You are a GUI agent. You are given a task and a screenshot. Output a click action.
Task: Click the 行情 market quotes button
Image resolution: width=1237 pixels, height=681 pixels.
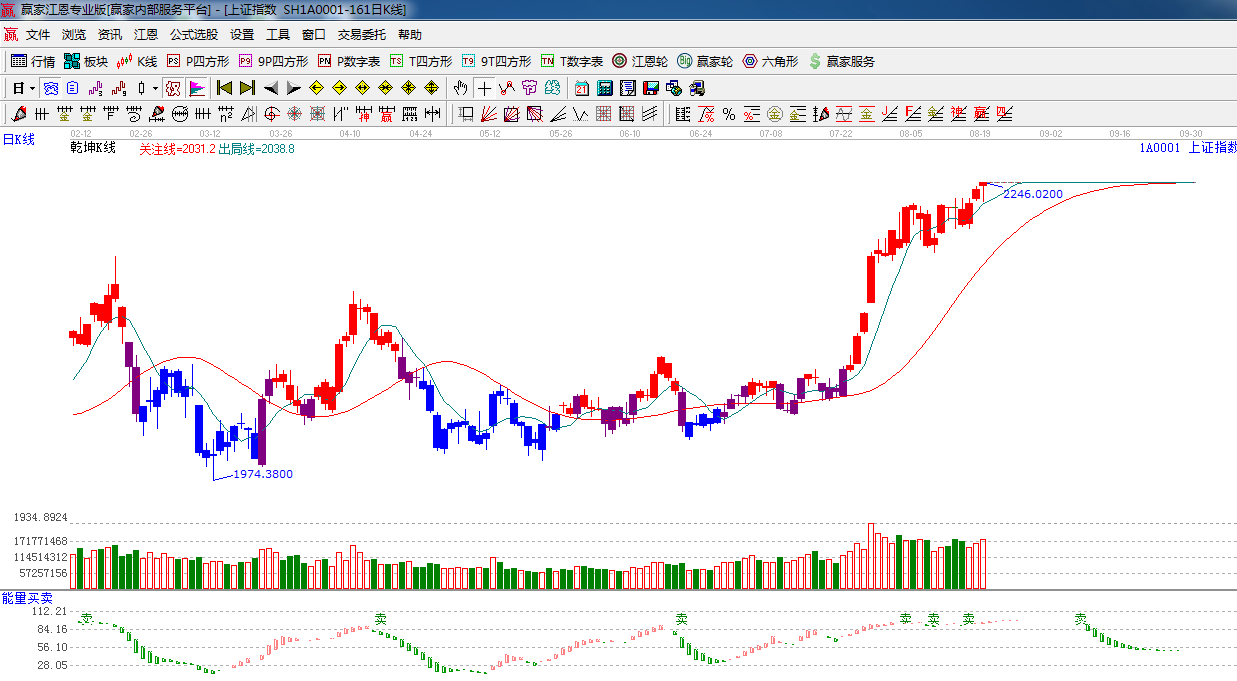click(32, 61)
